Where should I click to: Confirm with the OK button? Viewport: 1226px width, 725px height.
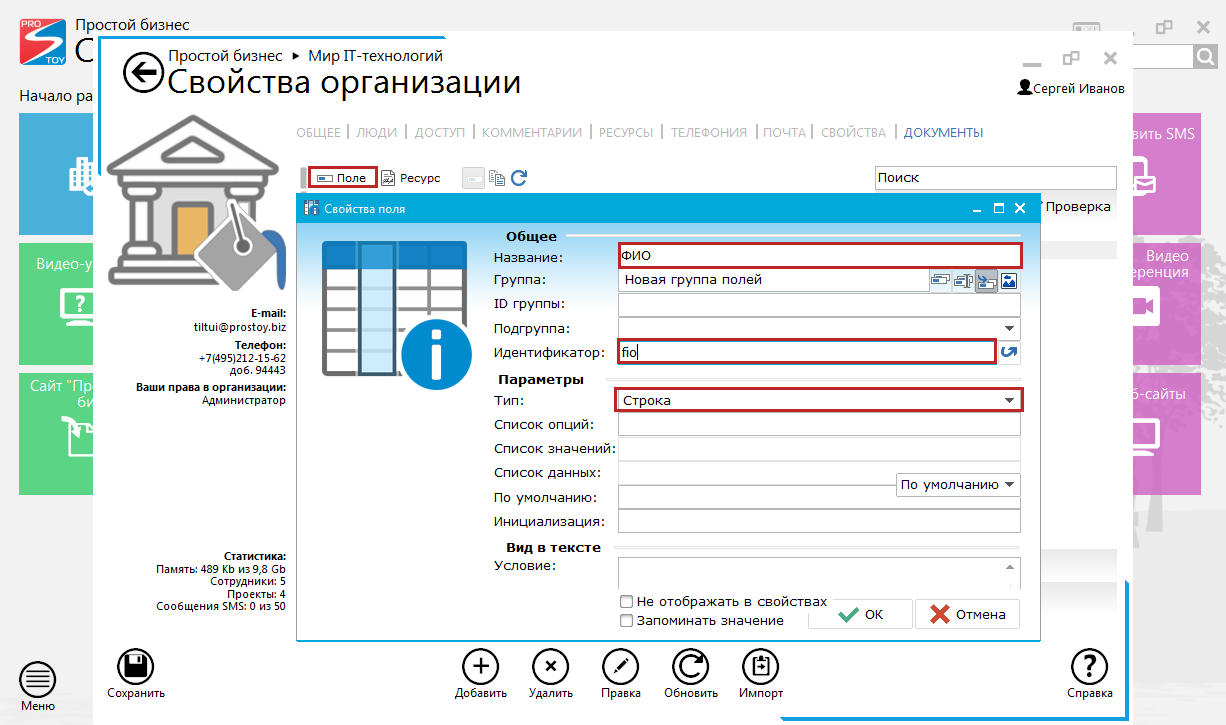tap(860, 614)
